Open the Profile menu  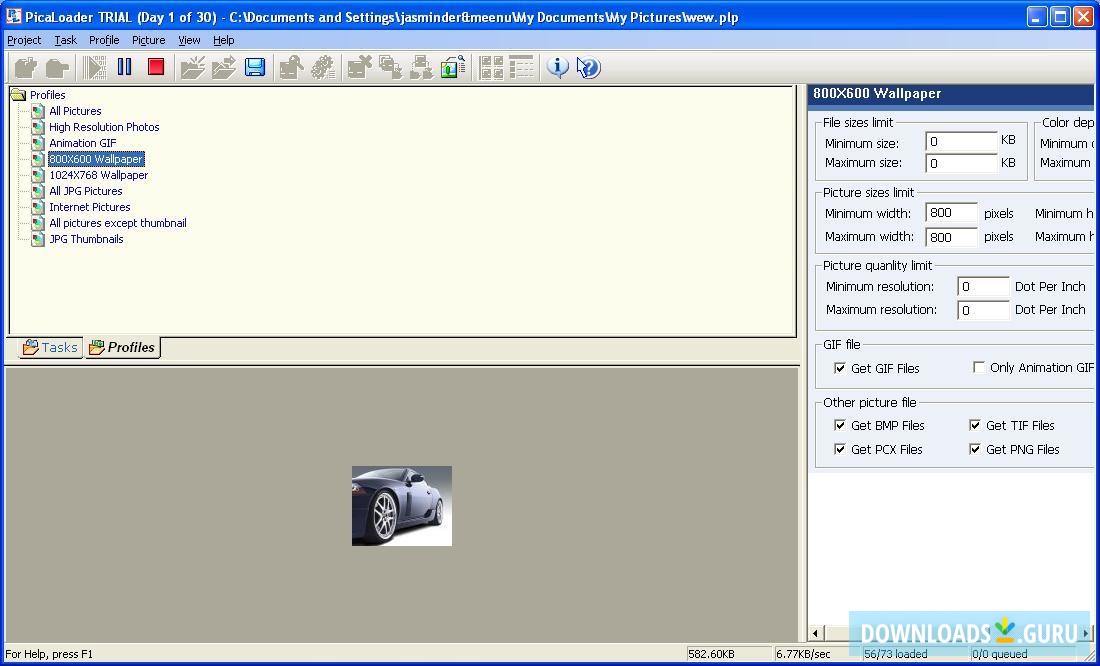point(104,40)
